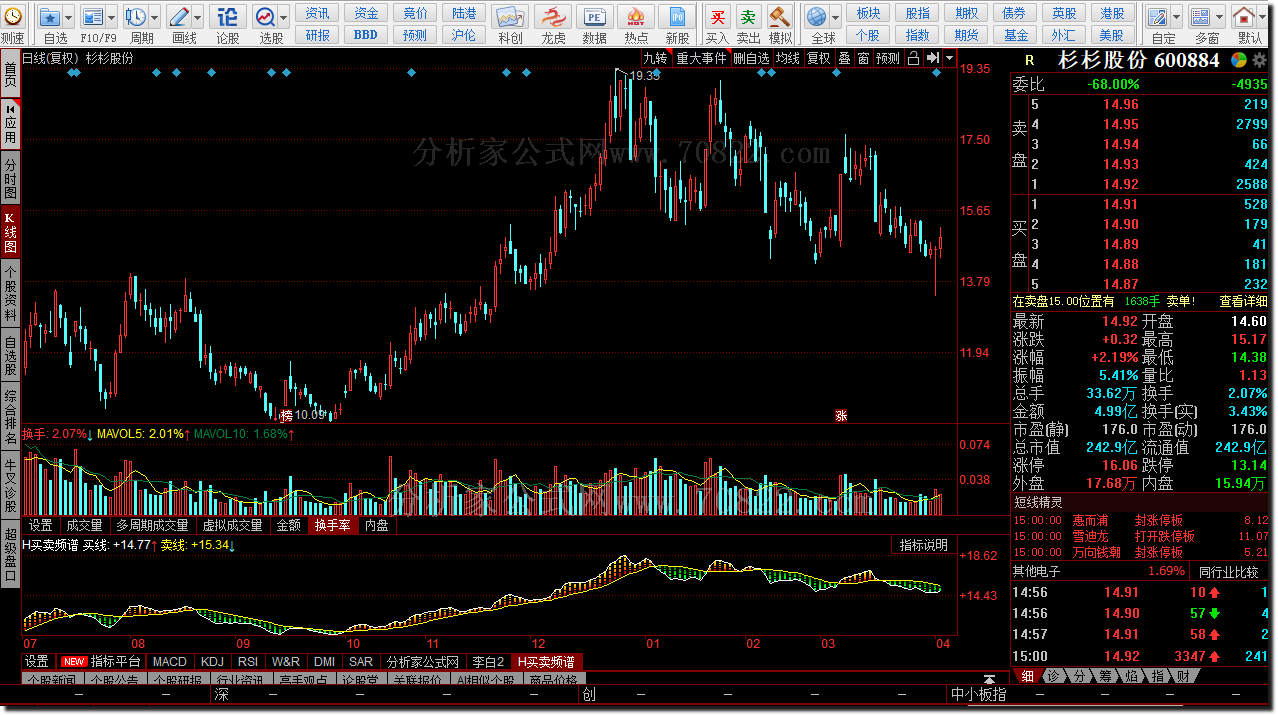Toggle the chart lock icon

tap(913, 58)
